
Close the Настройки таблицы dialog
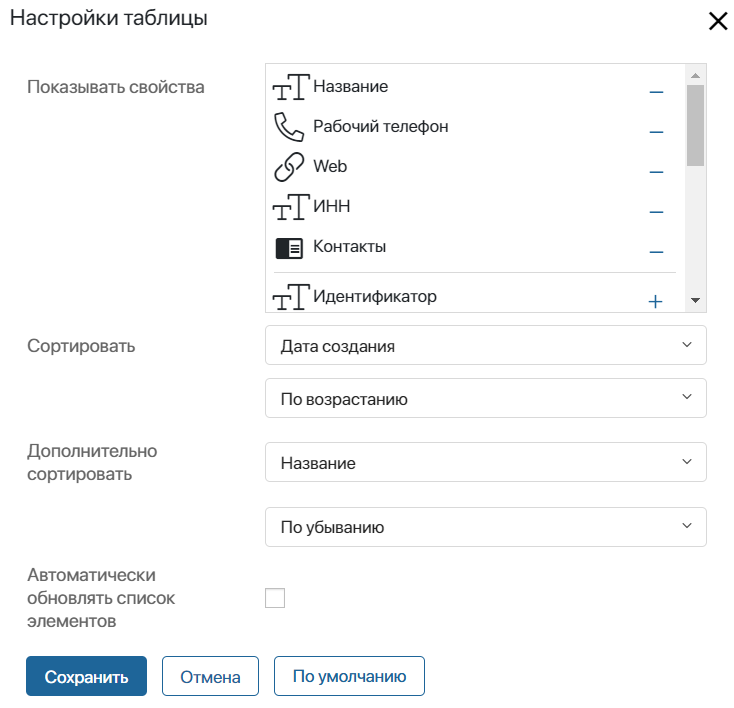click(718, 21)
